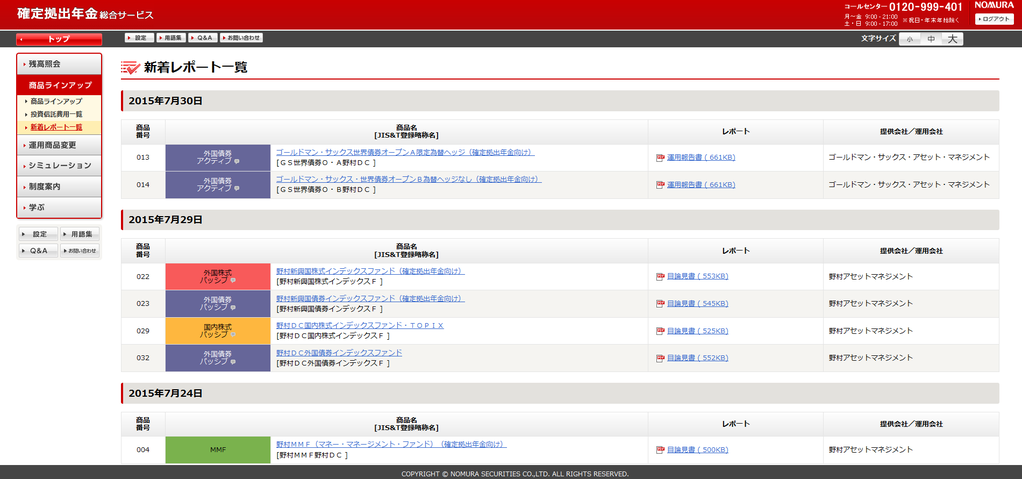Click the PDF icon in row 022
Viewport: 1022px width, 479px height.
click(x=660, y=276)
